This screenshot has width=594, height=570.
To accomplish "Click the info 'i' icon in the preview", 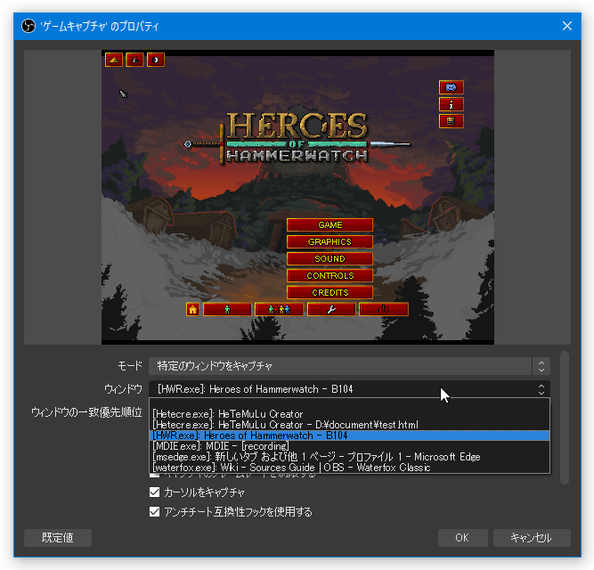I will (451, 105).
